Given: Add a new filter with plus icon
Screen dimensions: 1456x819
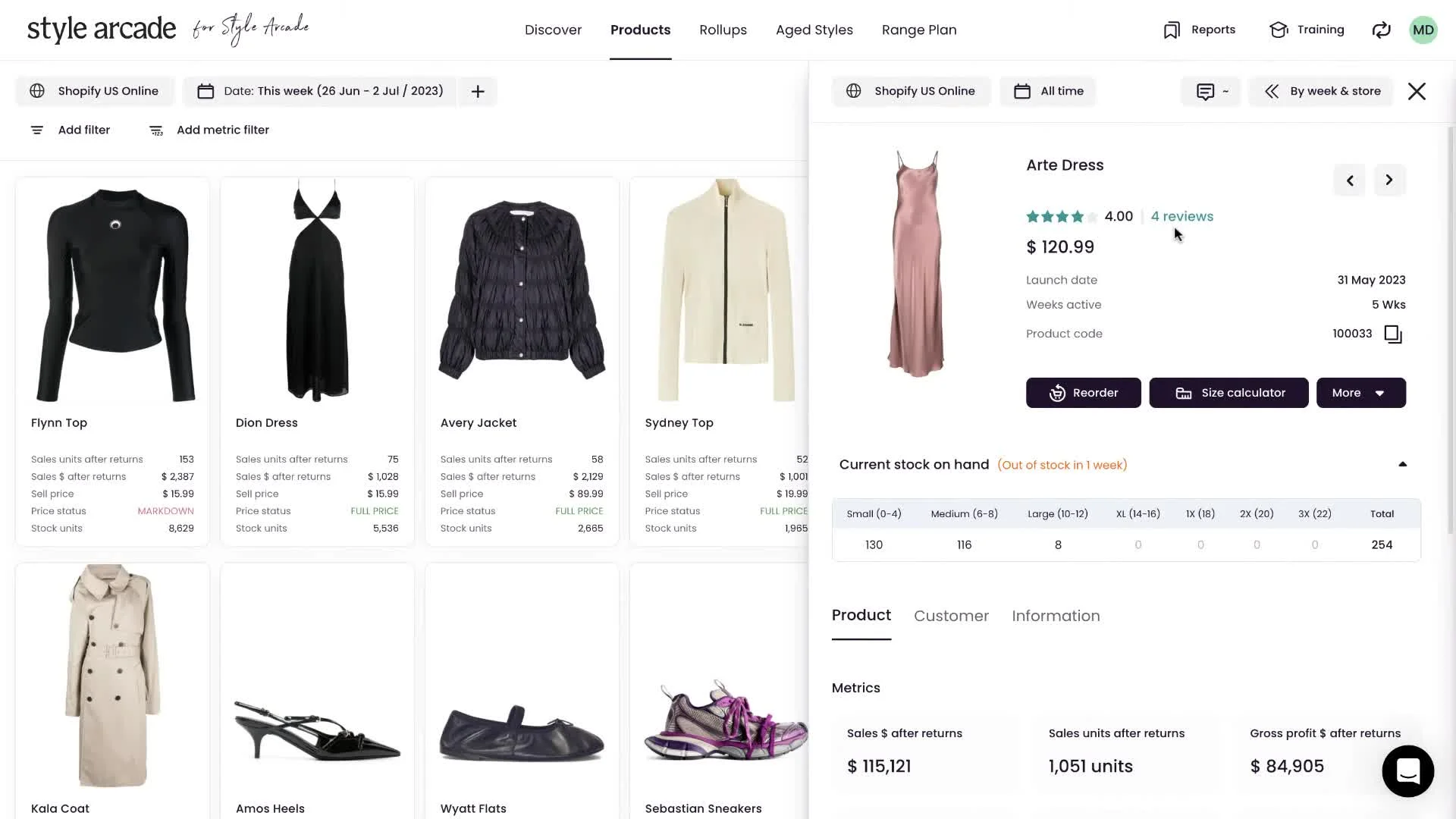Looking at the screenshot, I should [478, 92].
